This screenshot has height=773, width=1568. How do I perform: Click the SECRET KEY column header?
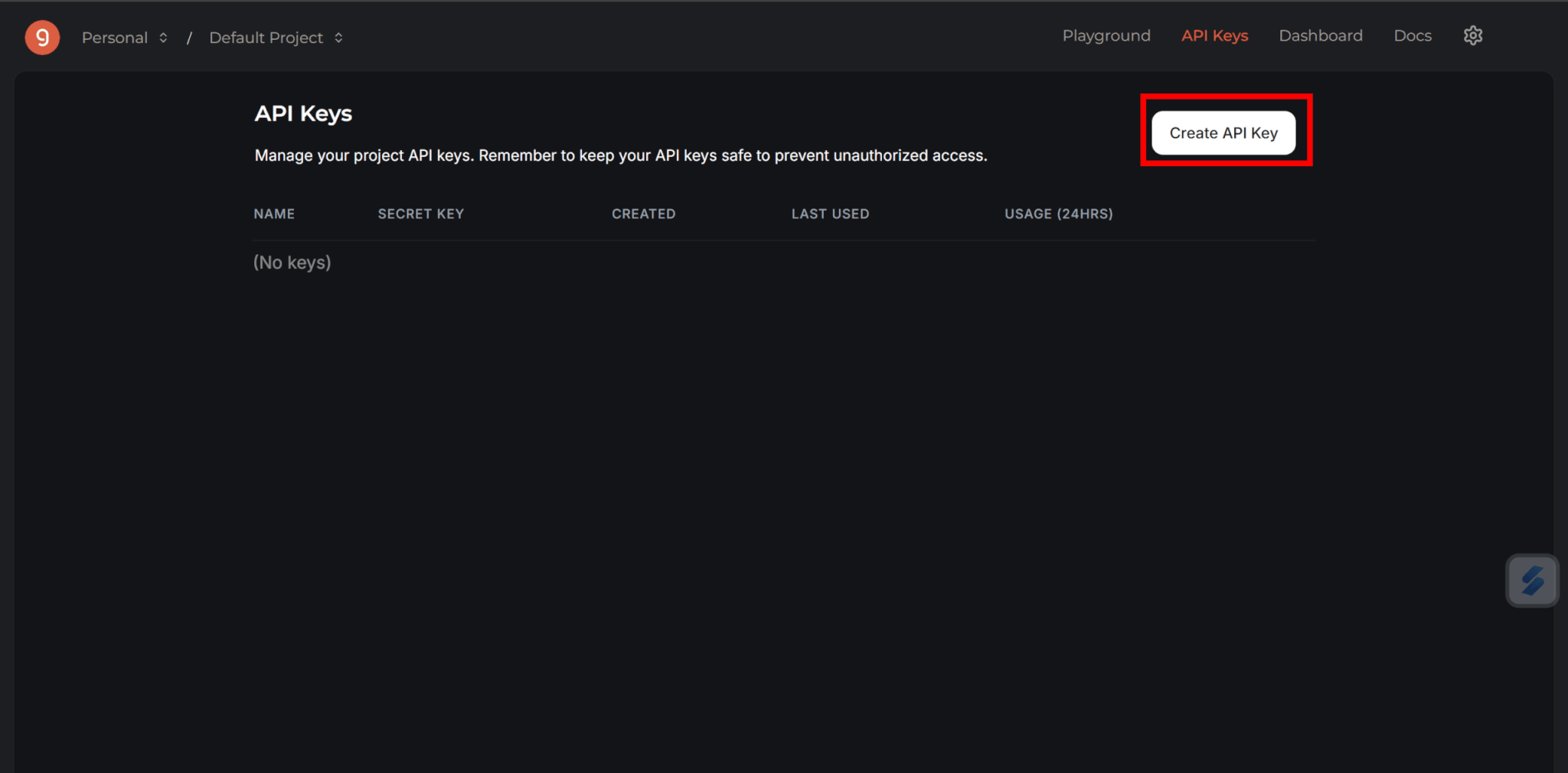(420, 214)
